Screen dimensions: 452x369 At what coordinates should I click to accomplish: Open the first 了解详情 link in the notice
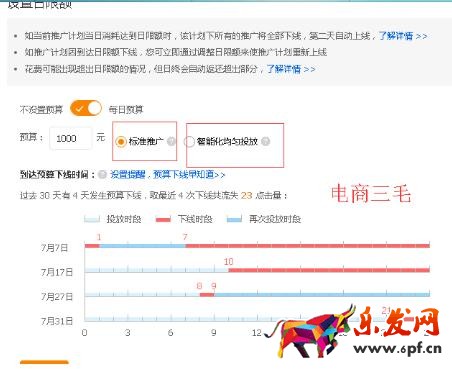pyautogui.click(x=403, y=36)
